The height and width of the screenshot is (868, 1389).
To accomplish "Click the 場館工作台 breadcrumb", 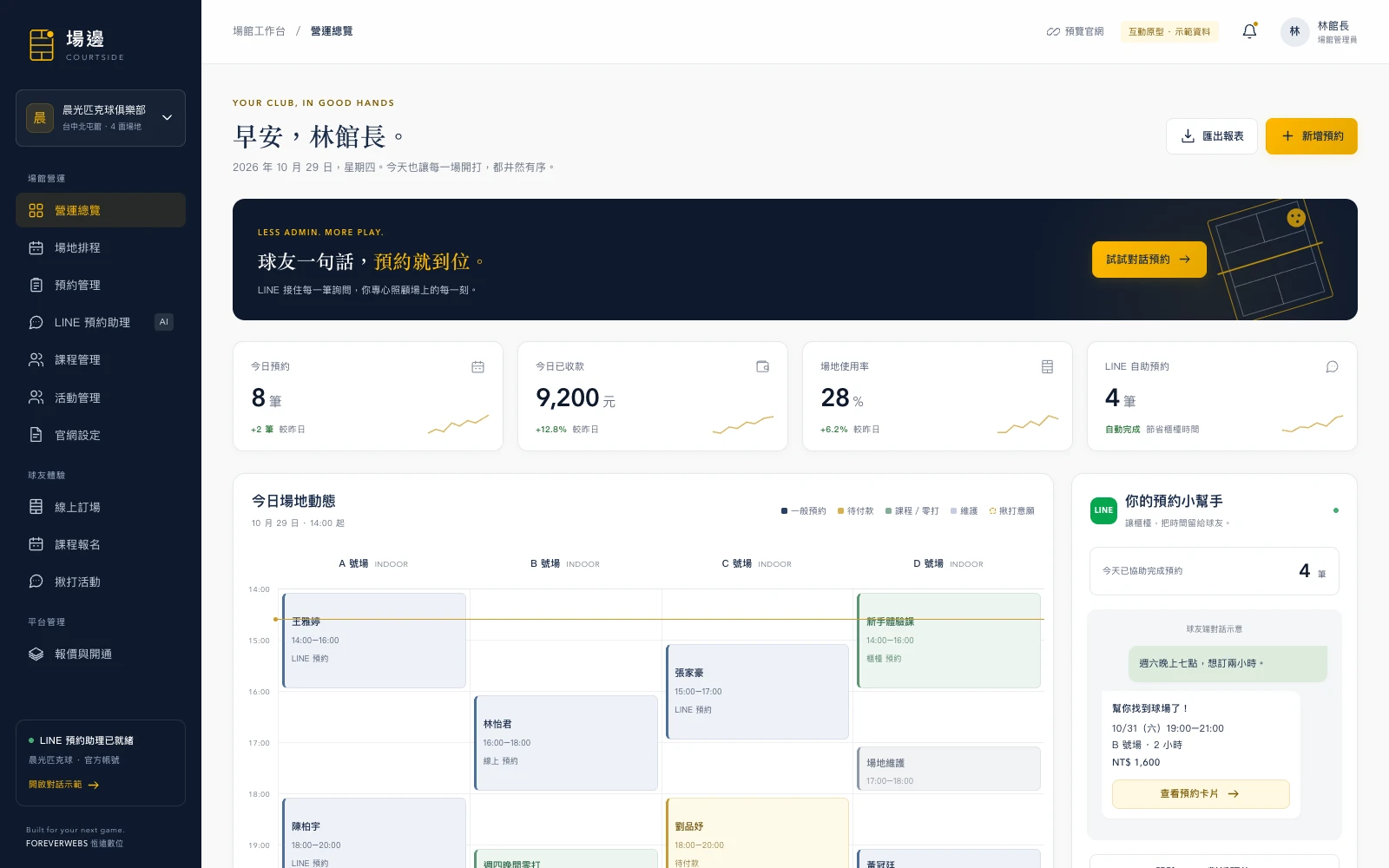I will click(x=259, y=31).
